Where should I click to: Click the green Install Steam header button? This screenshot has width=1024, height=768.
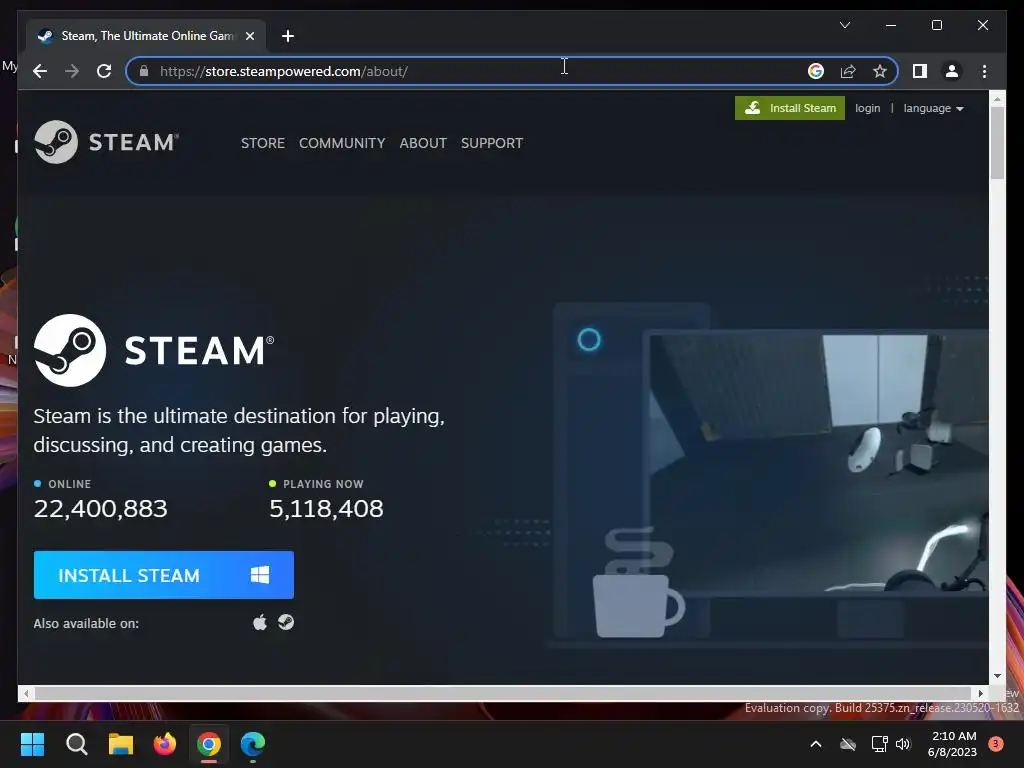(x=790, y=108)
